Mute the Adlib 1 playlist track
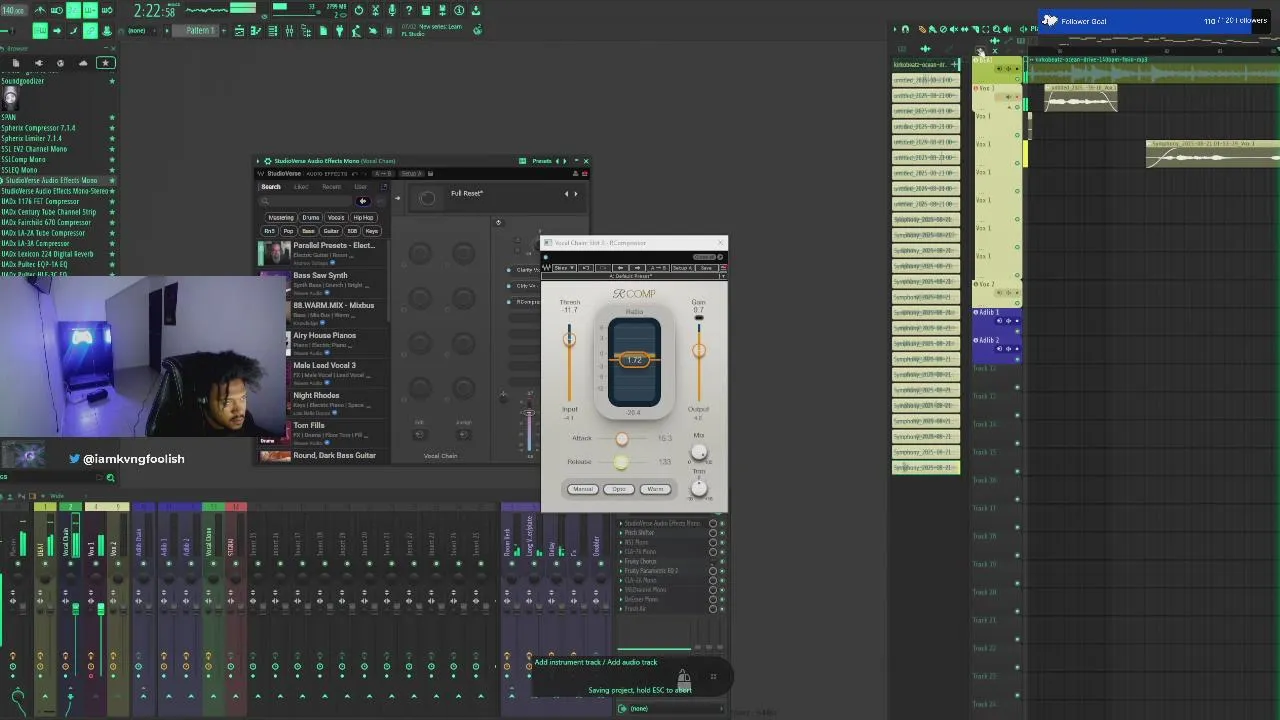Image resolution: width=1280 pixels, height=720 pixels. [x=1017, y=331]
